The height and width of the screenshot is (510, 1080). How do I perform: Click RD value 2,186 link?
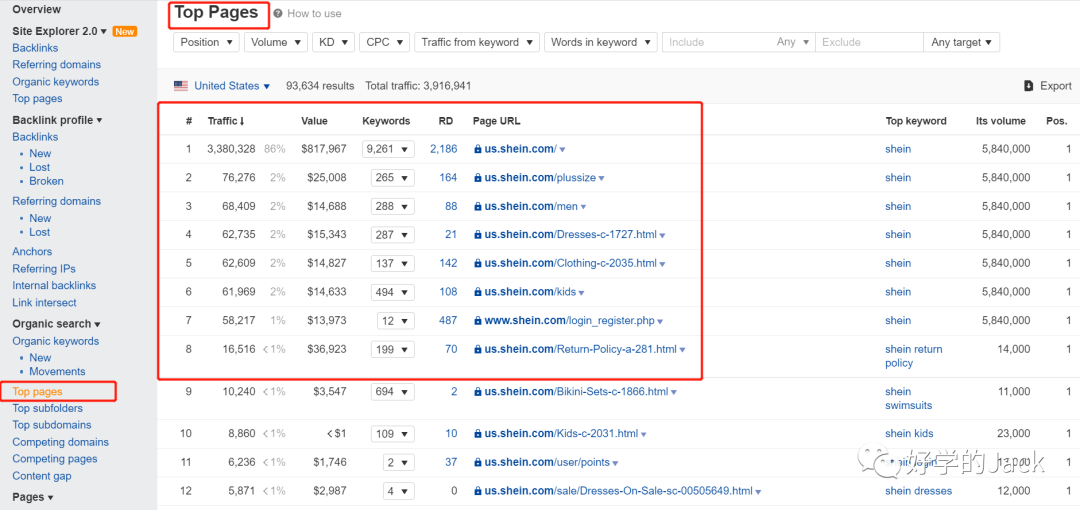click(x=444, y=149)
